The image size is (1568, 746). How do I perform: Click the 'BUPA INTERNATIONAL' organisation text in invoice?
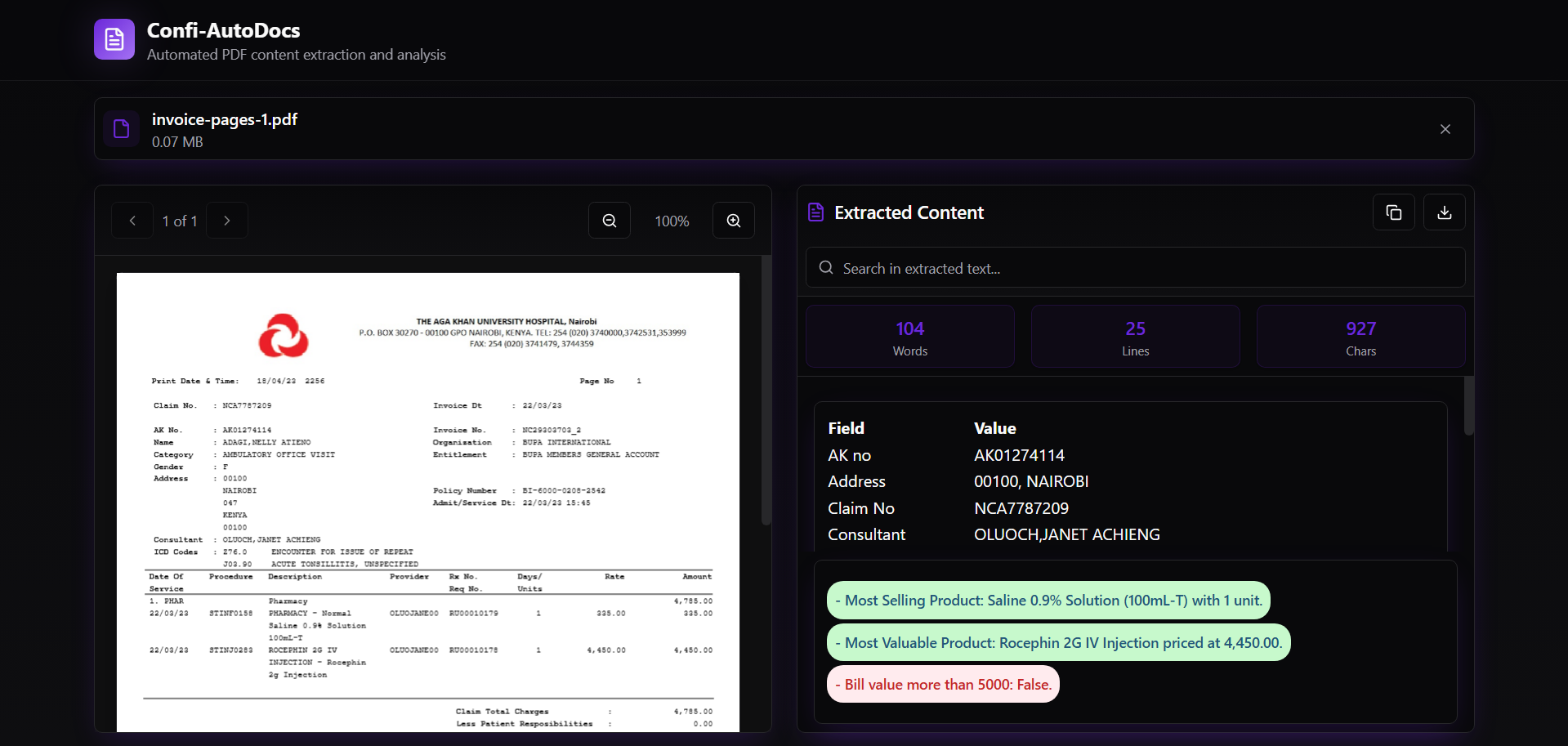coord(566,442)
